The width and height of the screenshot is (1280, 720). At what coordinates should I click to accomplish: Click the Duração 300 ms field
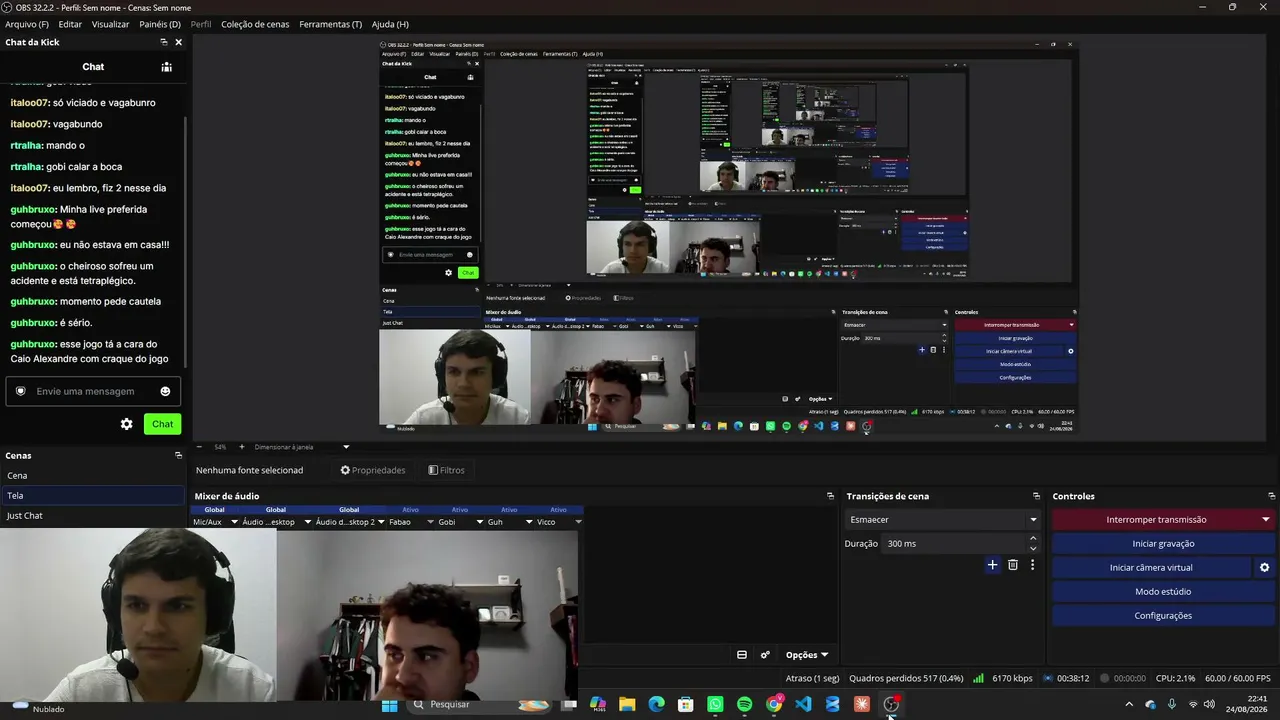pos(956,543)
